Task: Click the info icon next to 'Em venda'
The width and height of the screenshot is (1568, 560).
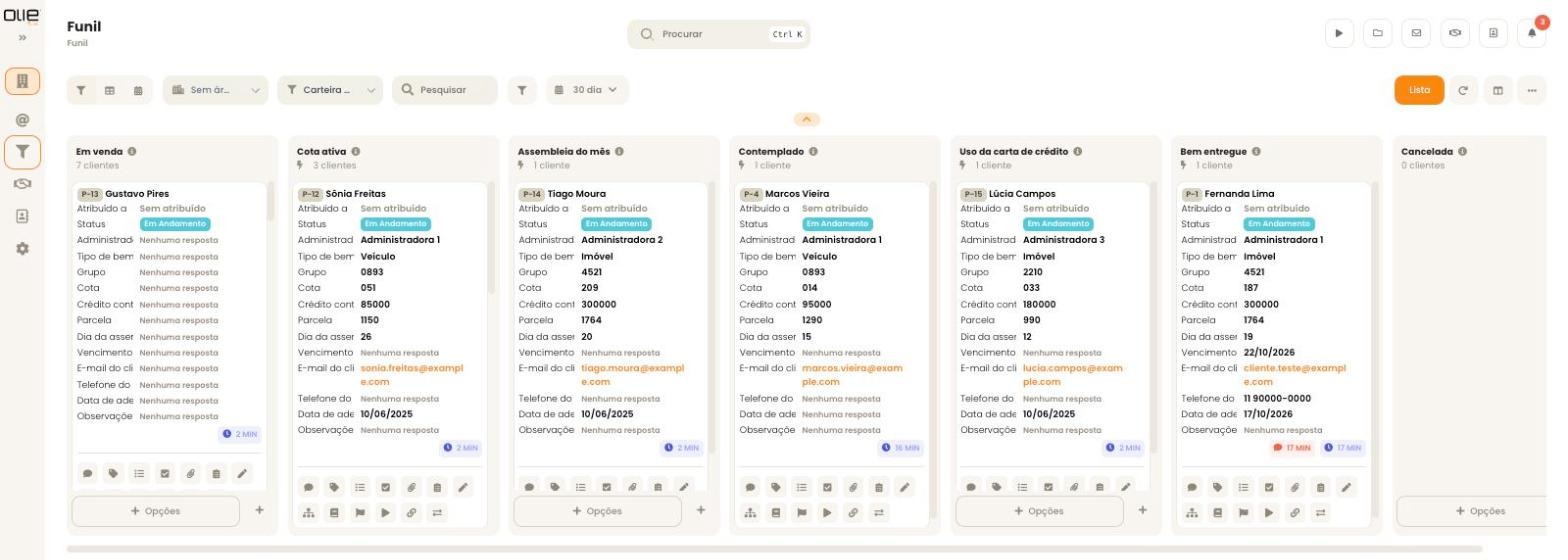Action: [x=132, y=152]
